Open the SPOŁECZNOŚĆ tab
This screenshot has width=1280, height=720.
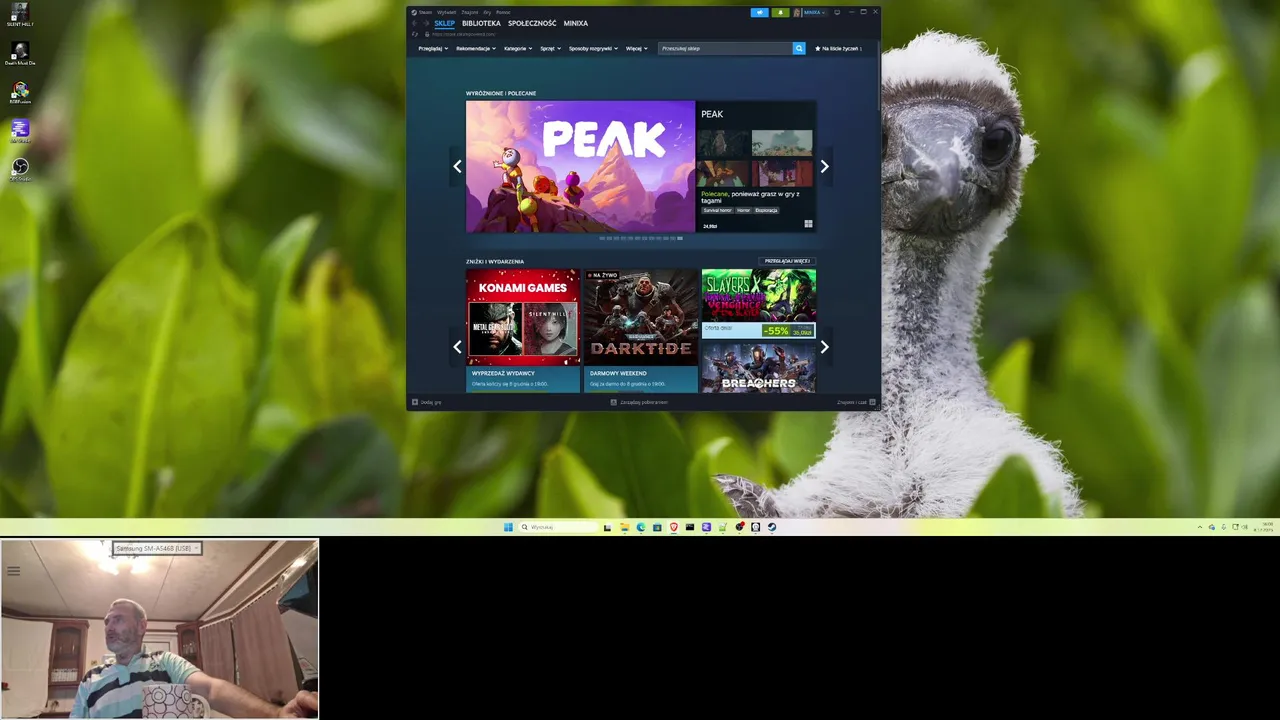click(x=532, y=23)
